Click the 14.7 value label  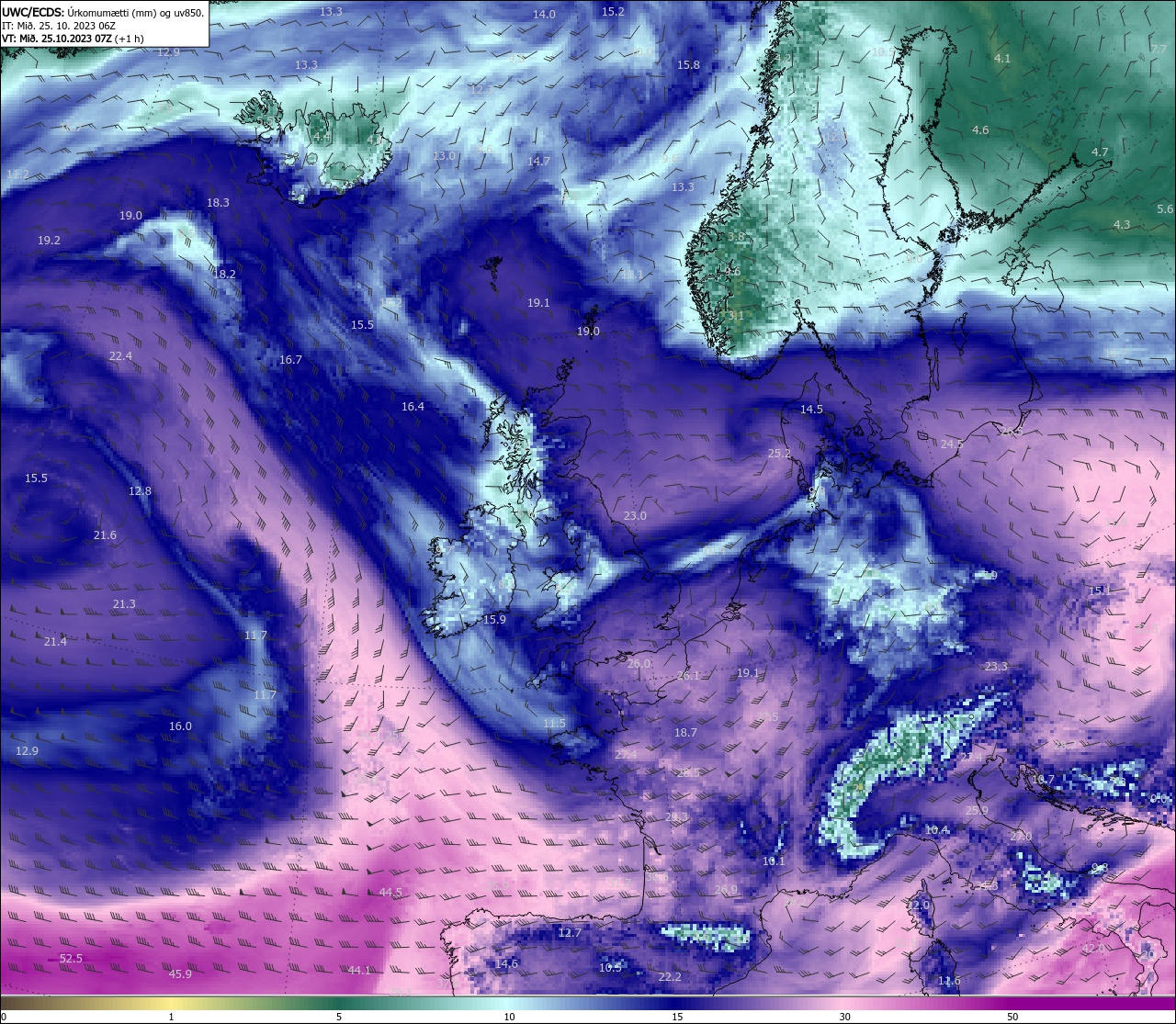click(538, 161)
